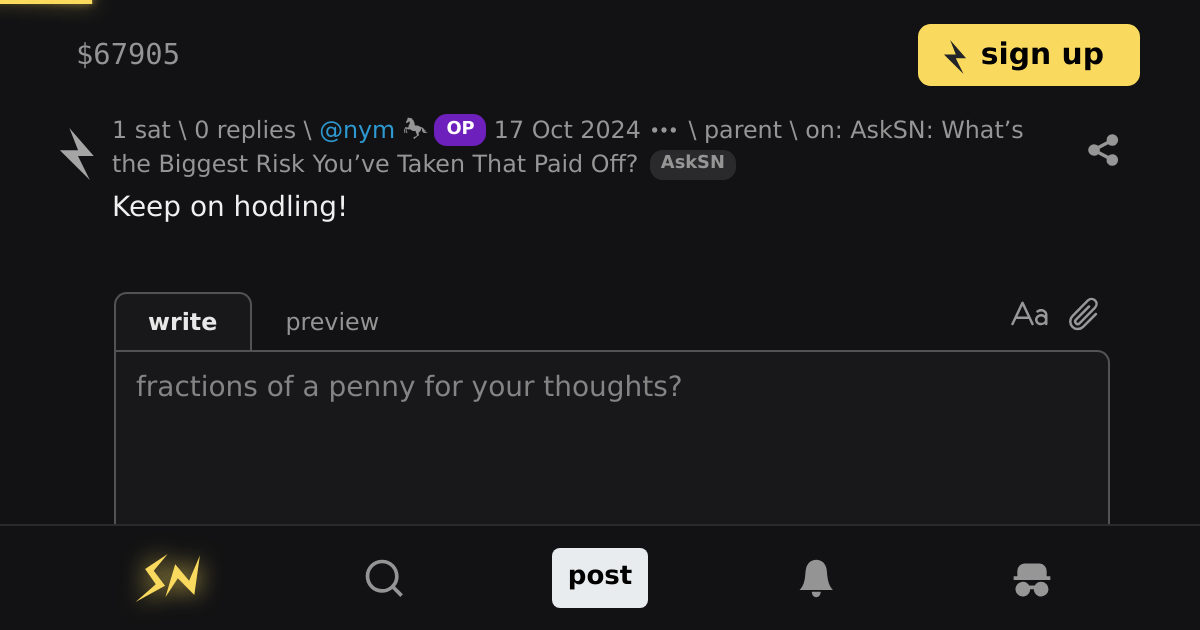Screen dimensions: 1200x630
Task: Open your profile with the anon glasses icon
Action: [1031, 578]
